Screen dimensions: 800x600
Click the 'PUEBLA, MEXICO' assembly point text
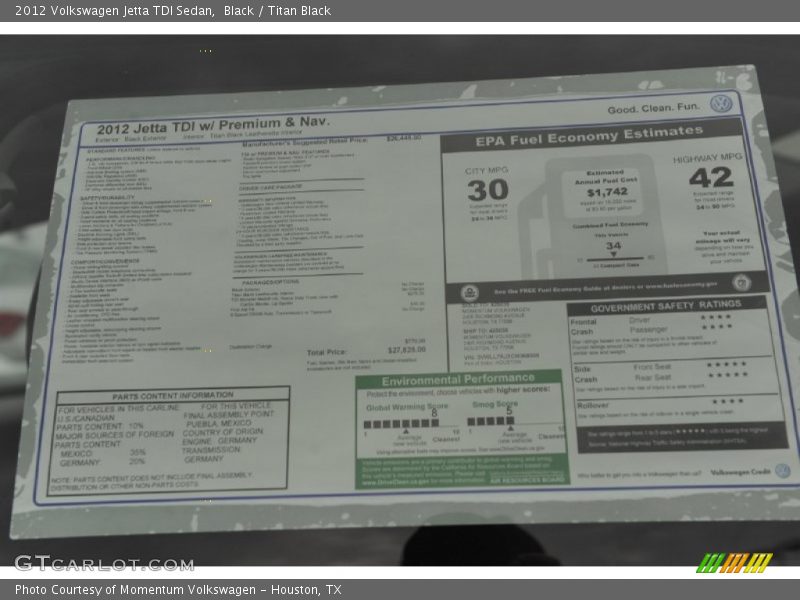point(218,423)
